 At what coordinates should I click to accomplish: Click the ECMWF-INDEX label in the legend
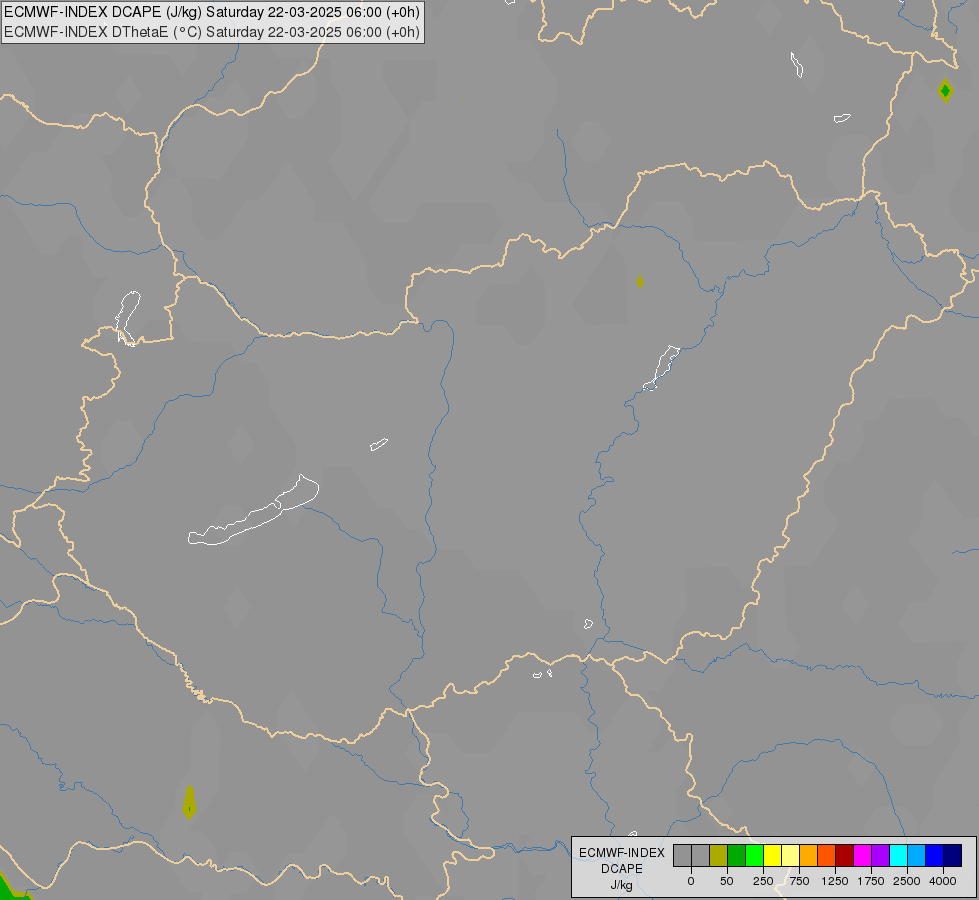click(x=622, y=853)
